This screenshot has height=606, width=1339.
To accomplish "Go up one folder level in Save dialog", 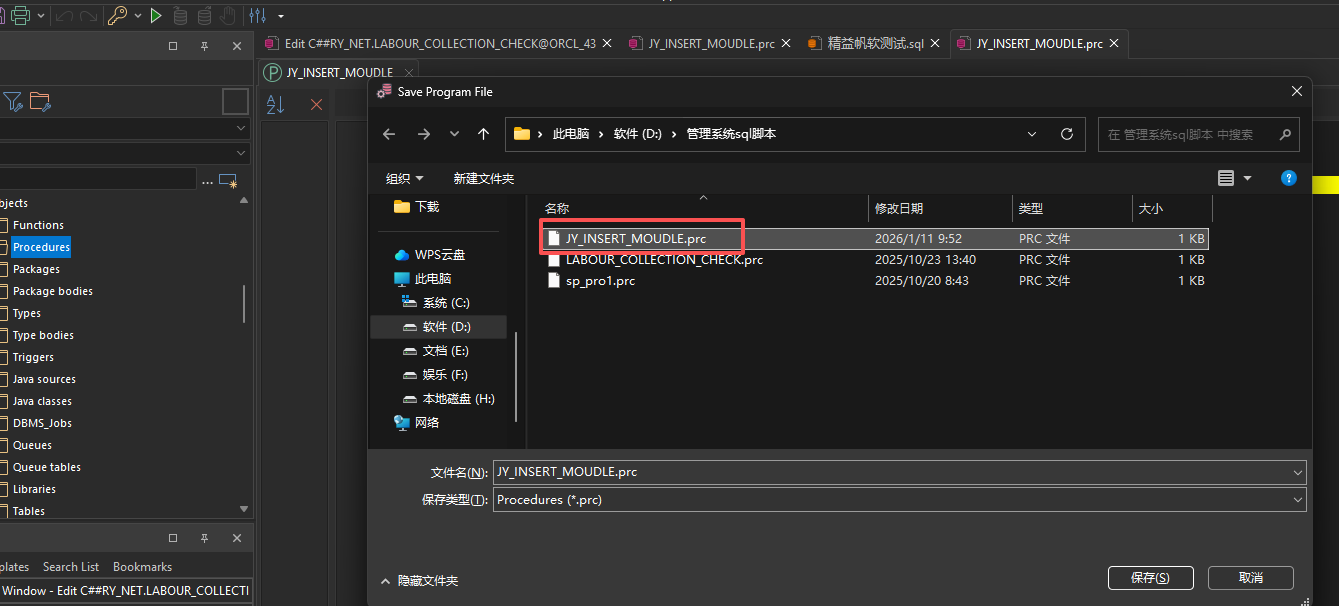I will 484,134.
